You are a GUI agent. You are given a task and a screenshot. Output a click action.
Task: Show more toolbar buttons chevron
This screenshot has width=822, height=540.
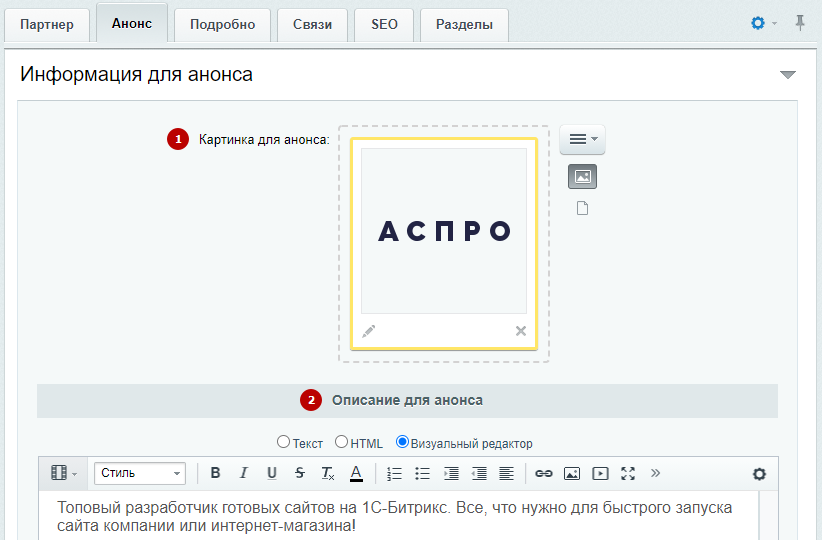655,473
